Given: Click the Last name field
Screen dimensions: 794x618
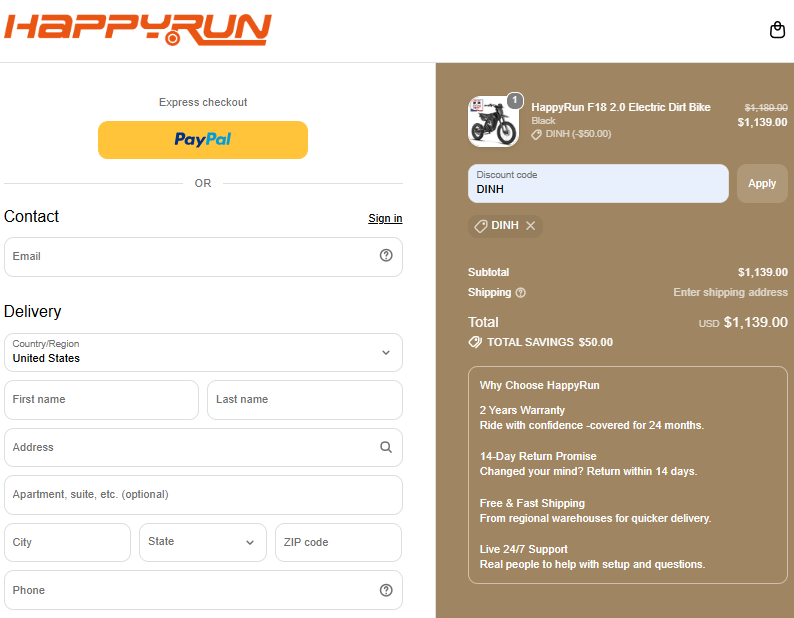Looking at the screenshot, I should [x=304, y=400].
